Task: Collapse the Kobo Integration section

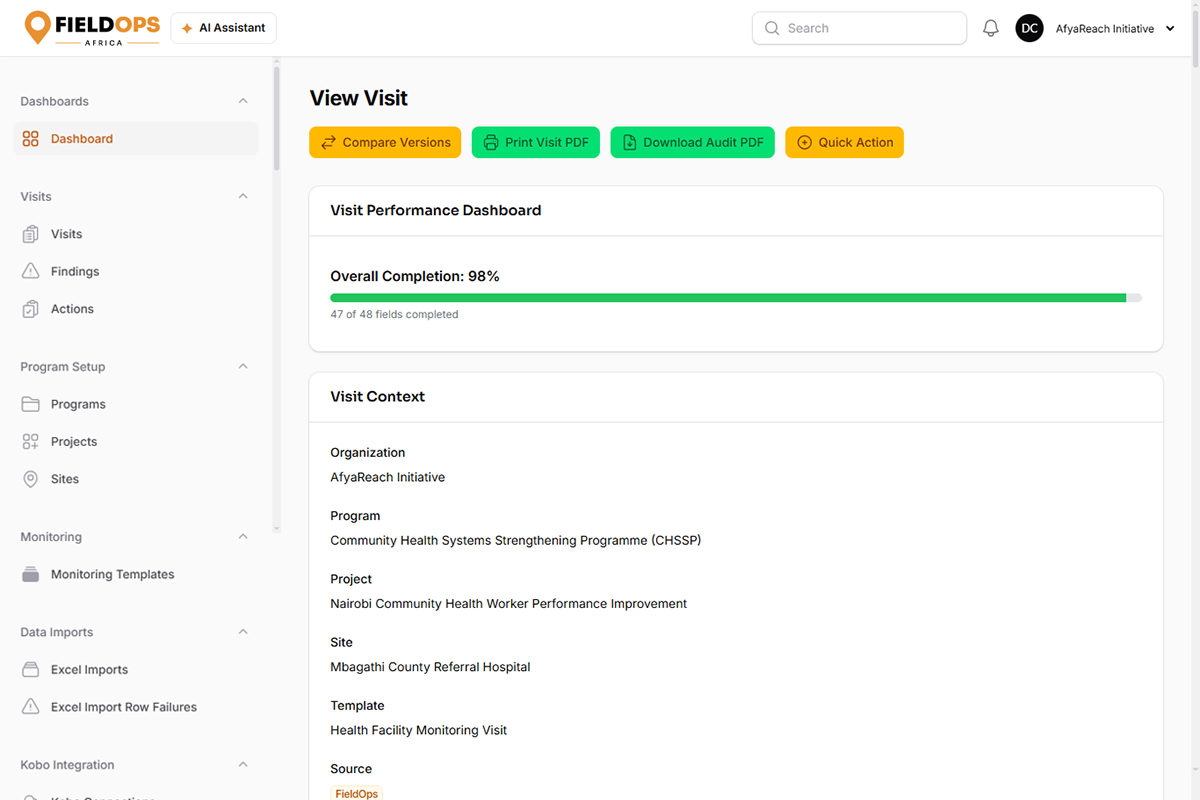Action: coord(243,764)
